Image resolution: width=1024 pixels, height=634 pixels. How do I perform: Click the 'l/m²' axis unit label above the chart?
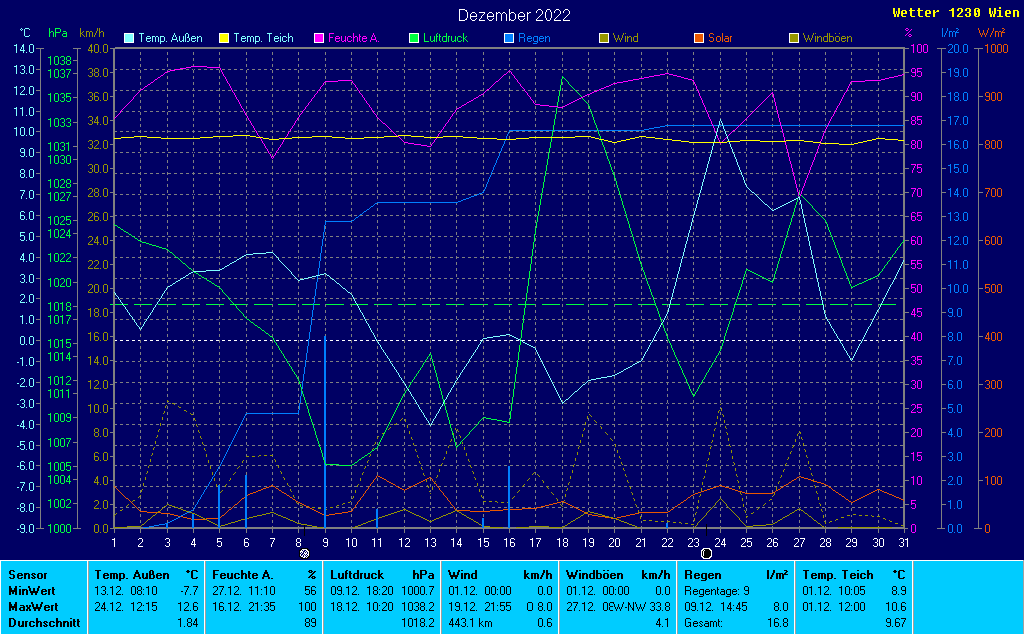(950, 33)
